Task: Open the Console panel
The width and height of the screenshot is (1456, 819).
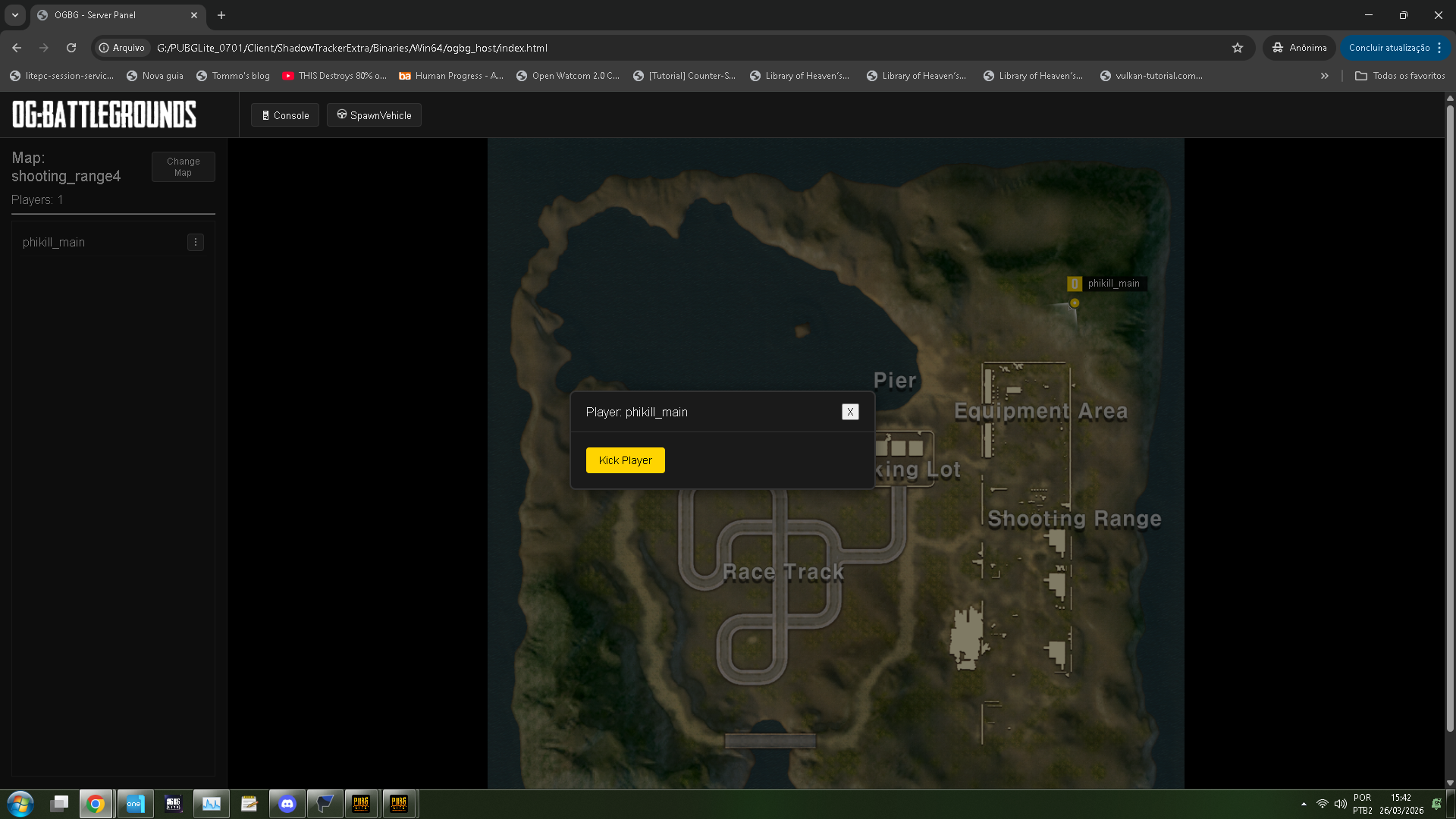Action: 285,115
